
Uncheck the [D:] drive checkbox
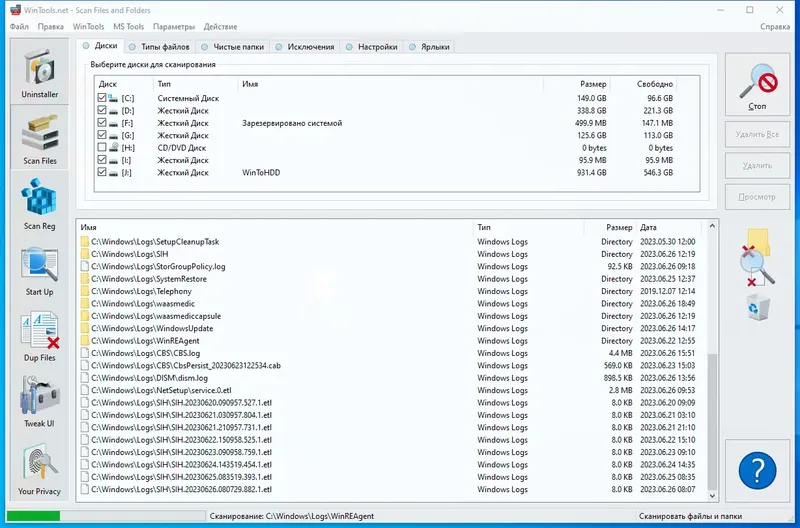(102, 110)
